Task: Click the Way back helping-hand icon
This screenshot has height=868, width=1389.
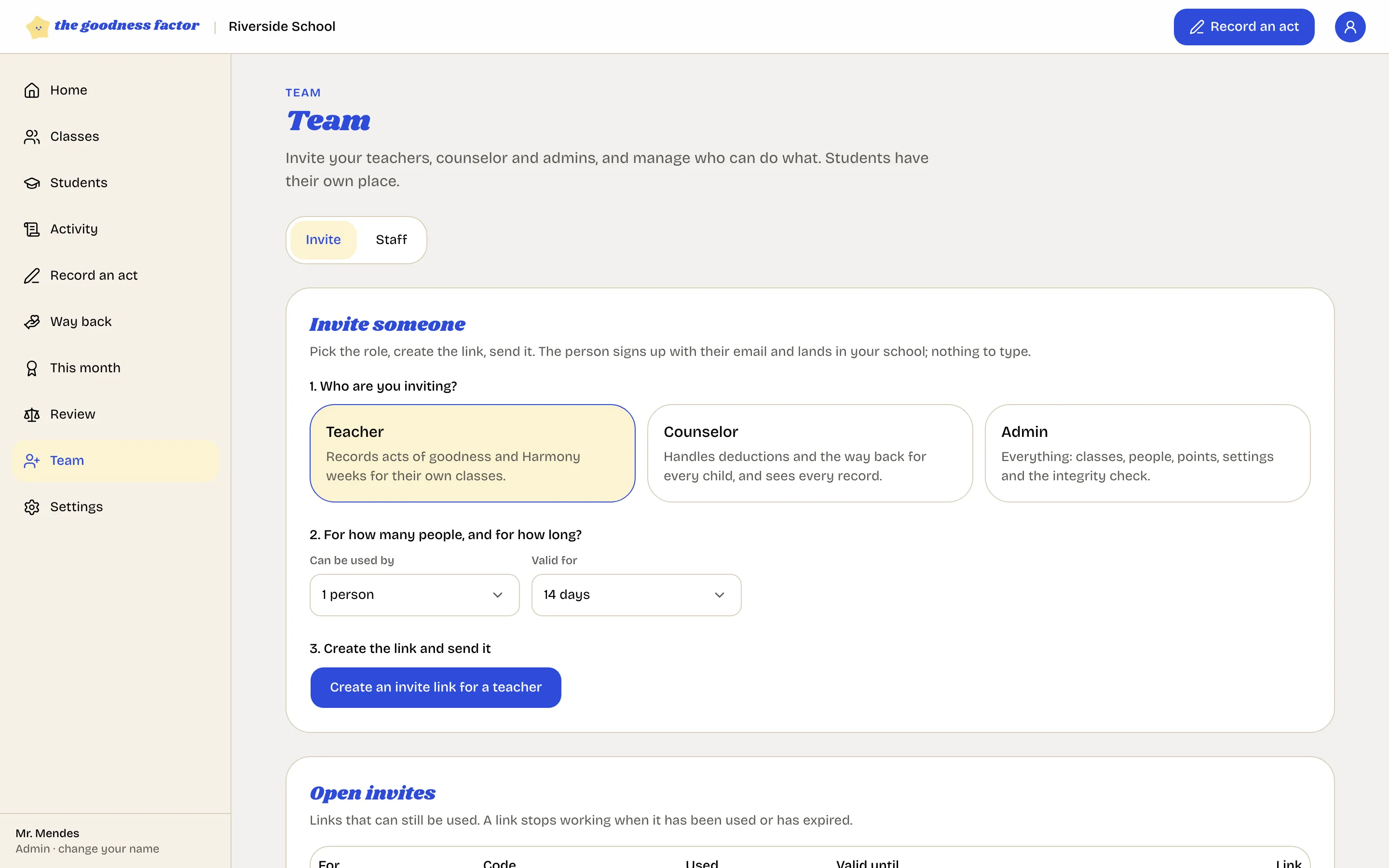Action: point(31,322)
